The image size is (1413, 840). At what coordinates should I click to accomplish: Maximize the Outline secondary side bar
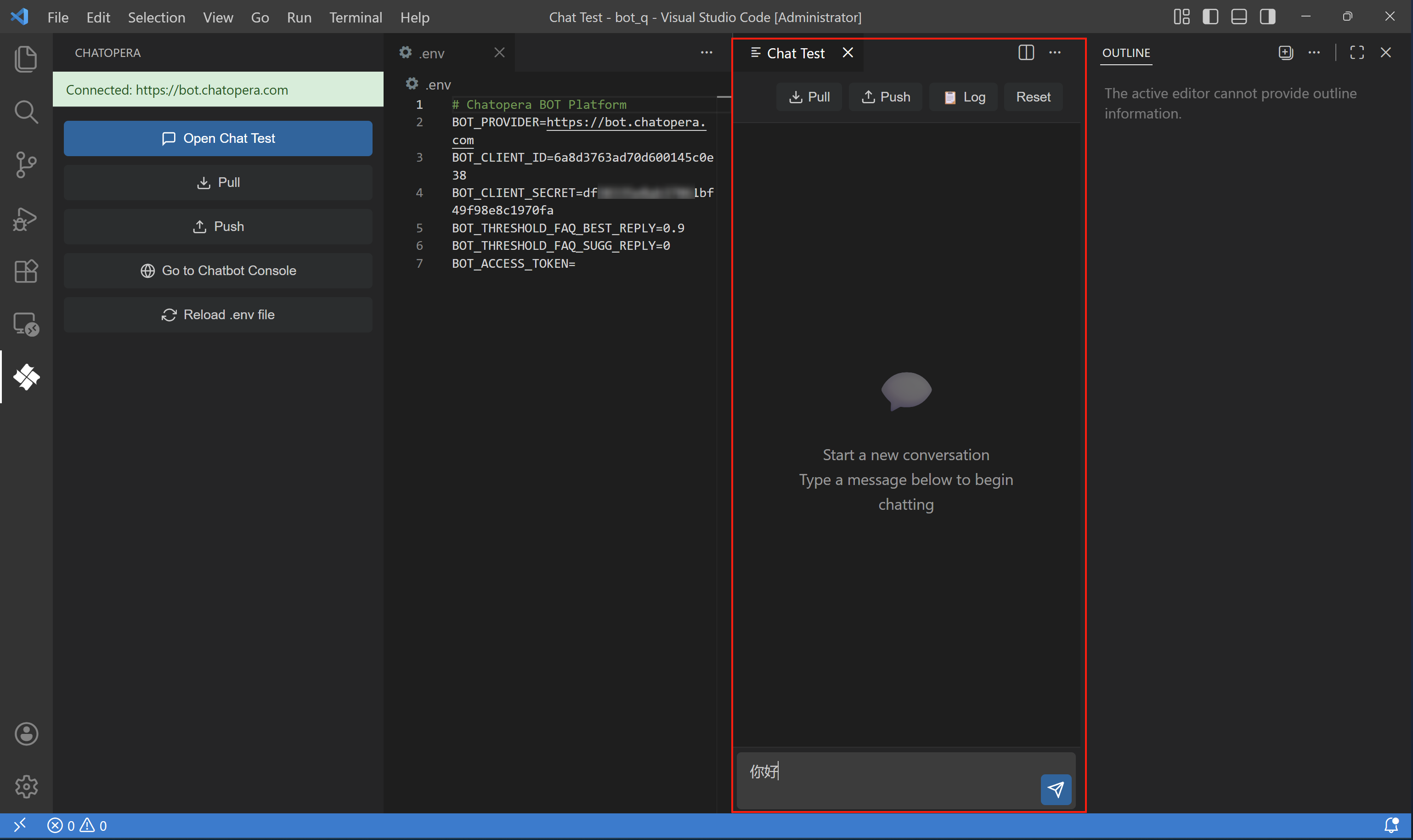click(1357, 53)
